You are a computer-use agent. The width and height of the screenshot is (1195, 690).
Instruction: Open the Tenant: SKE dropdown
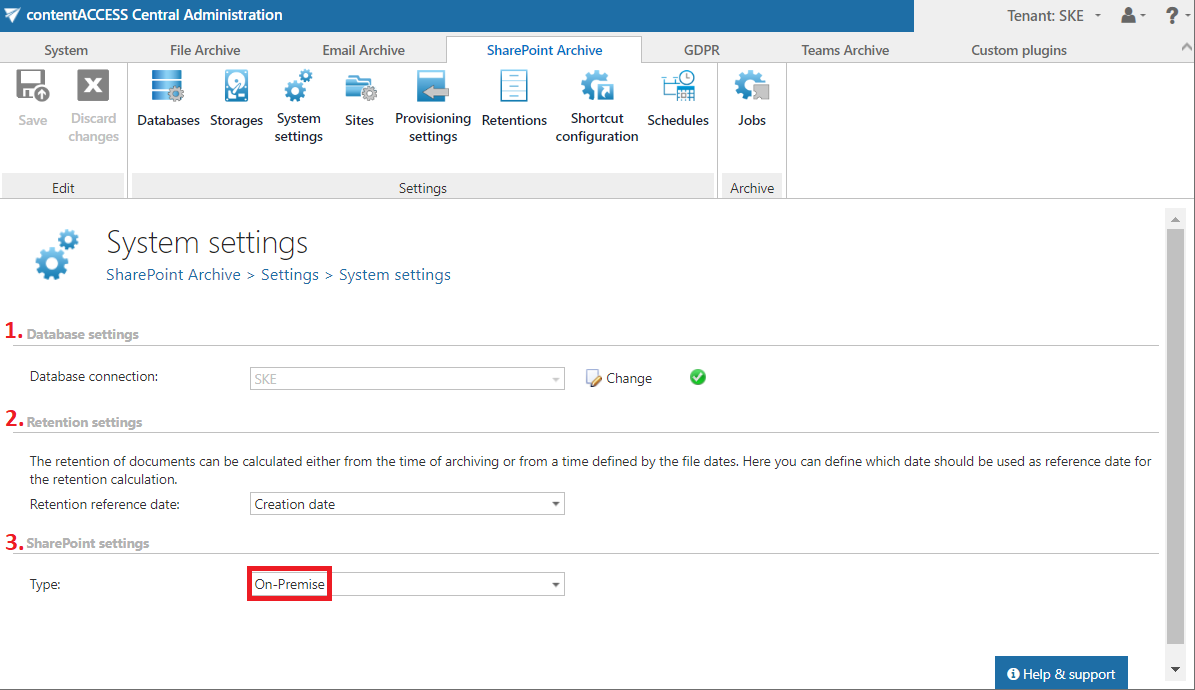[x=1052, y=16]
